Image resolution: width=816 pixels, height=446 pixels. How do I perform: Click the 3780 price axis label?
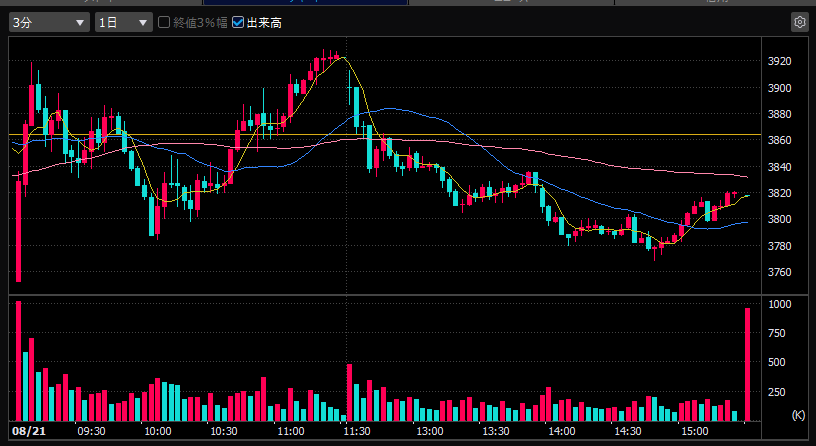(779, 246)
